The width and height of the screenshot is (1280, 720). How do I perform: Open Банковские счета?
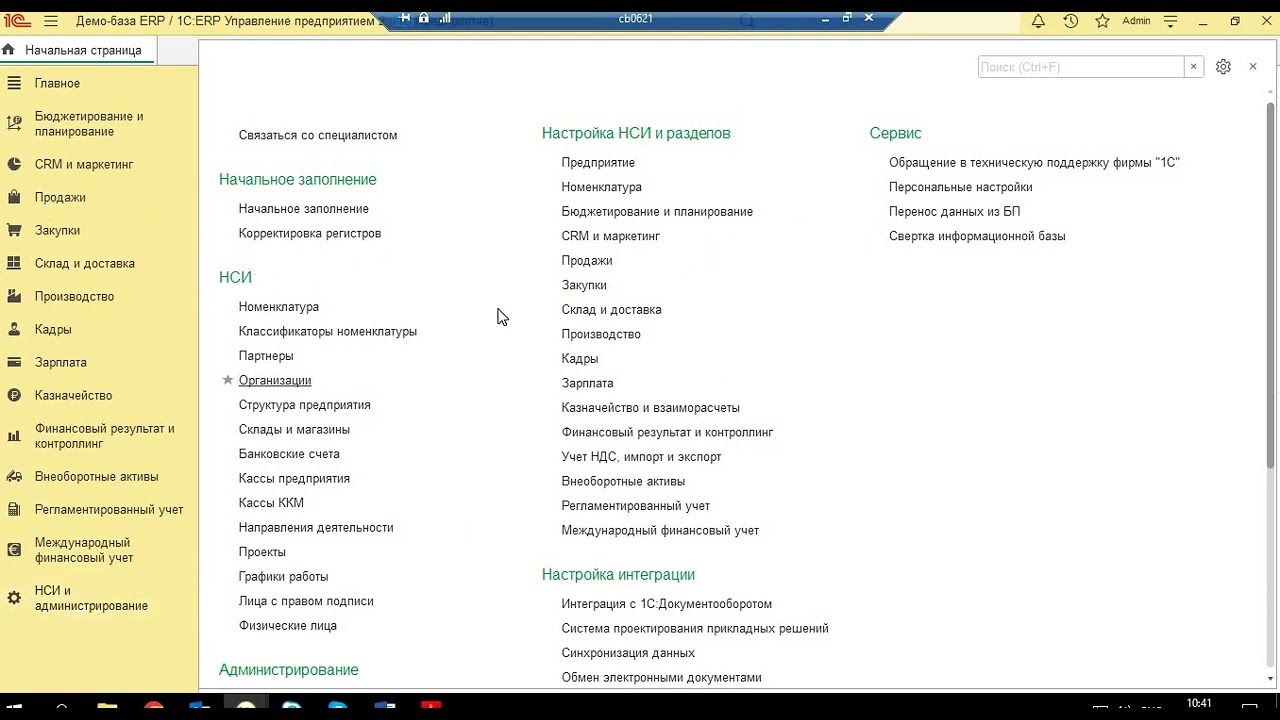click(289, 454)
